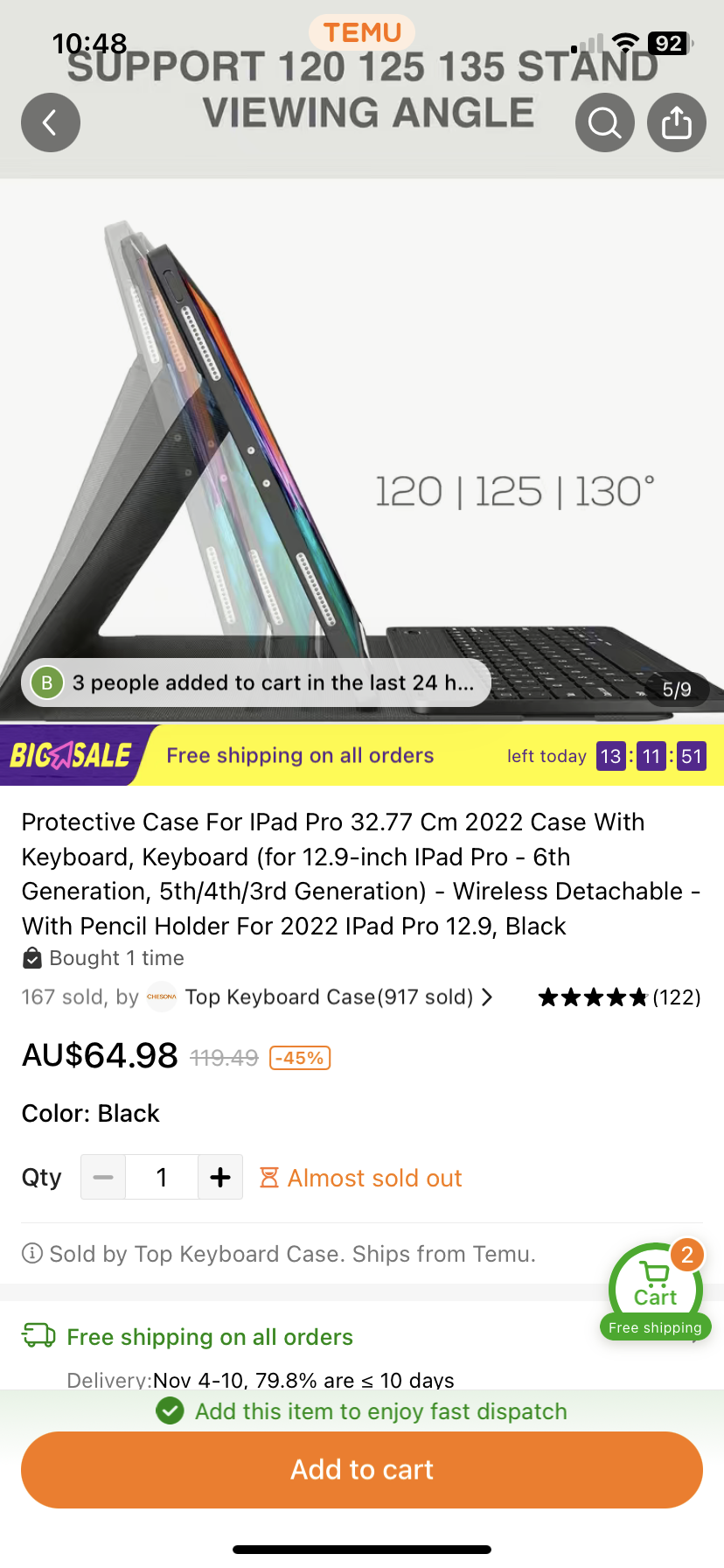Tap the share icon
Screen dimensions: 724x1568
677,122
